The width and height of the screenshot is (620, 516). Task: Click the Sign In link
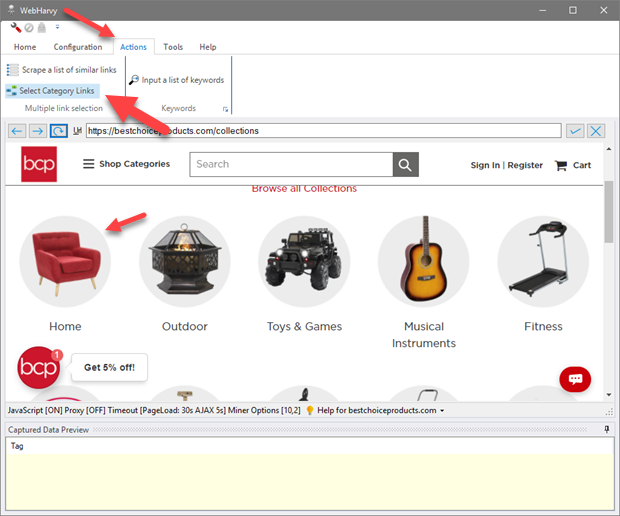pos(485,165)
